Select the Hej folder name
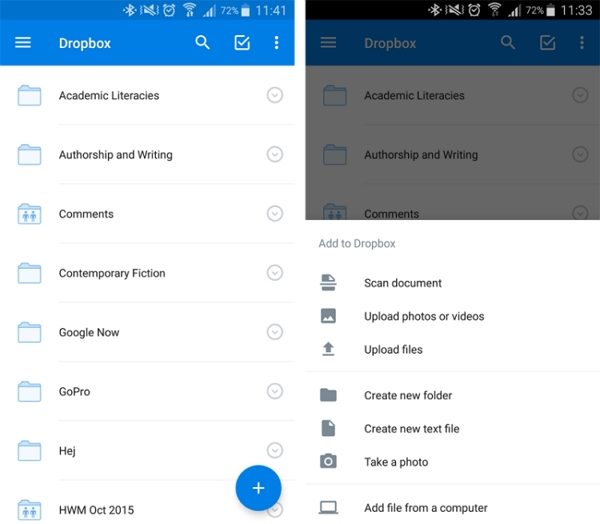The height and width of the screenshot is (524, 600). tap(67, 451)
